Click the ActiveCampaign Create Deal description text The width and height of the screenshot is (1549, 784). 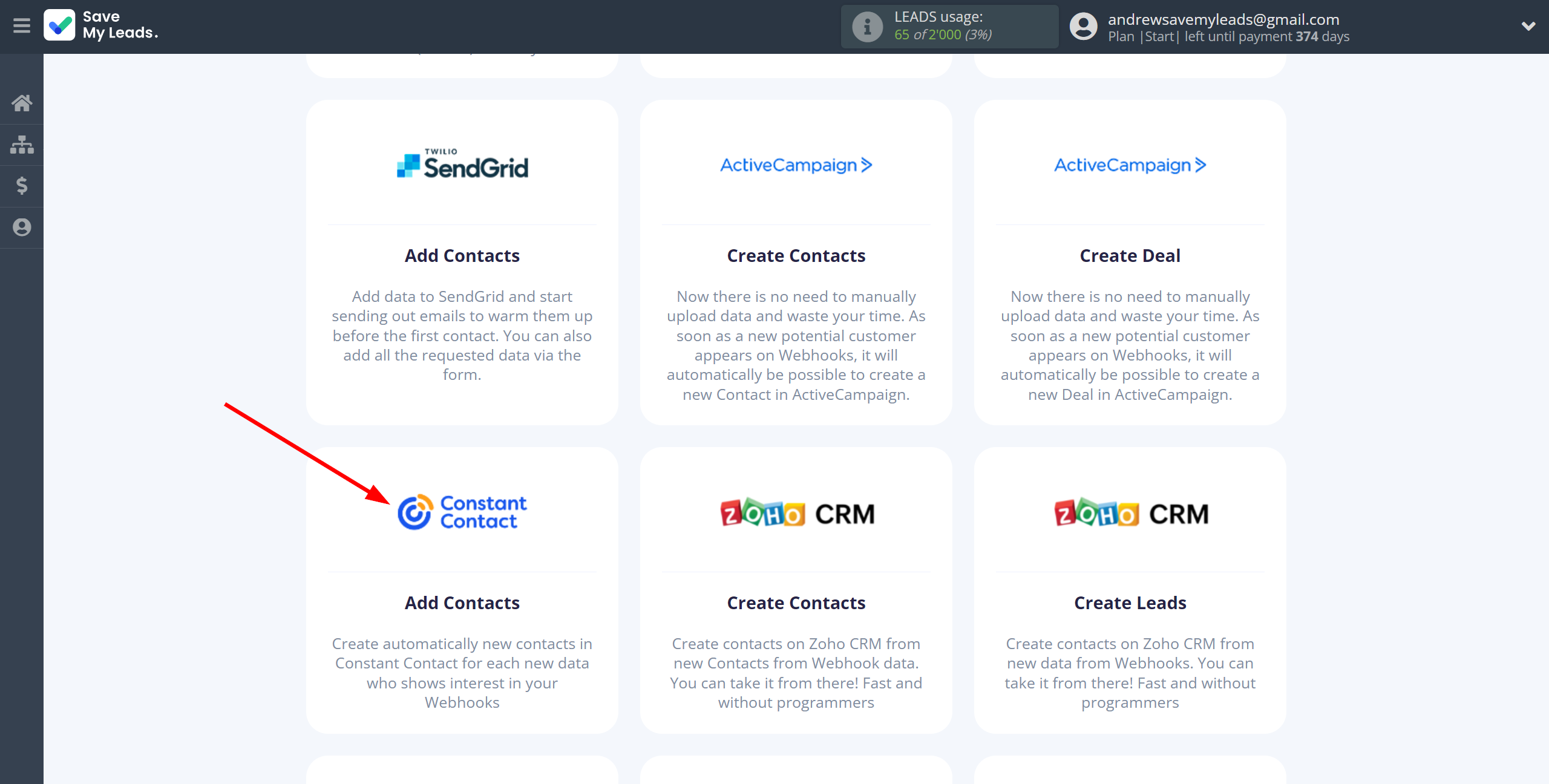point(1130,345)
